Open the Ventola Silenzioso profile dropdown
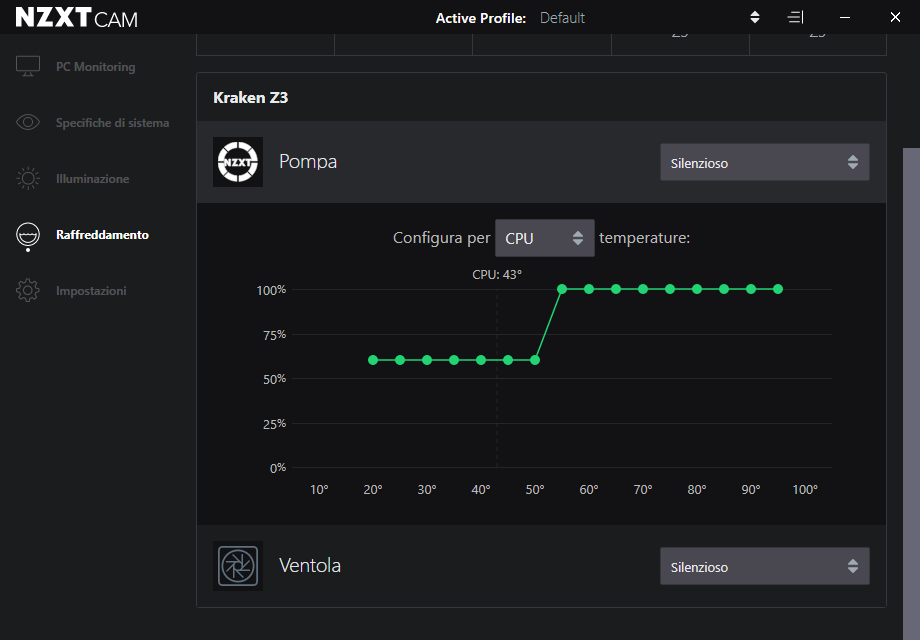This screenshot has width=920, height=640. click(764, 567)
